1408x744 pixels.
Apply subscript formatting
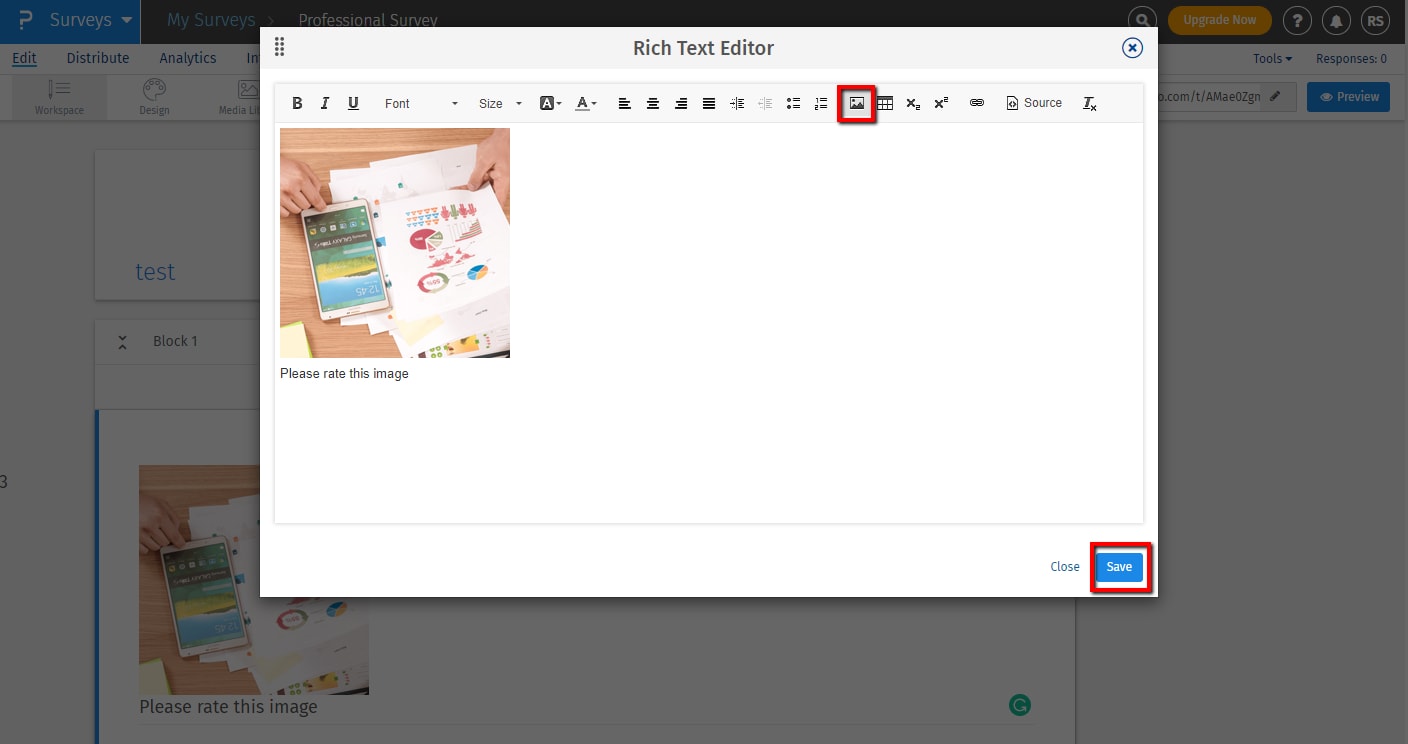913,103
